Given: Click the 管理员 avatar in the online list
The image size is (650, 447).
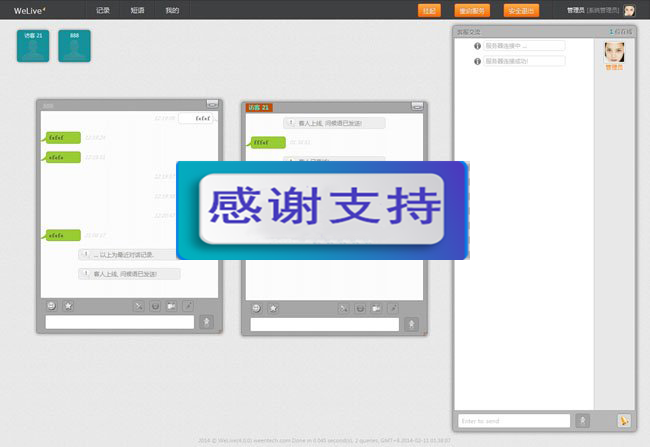Looking at the screenshot, I should click(x=614, y=52).
